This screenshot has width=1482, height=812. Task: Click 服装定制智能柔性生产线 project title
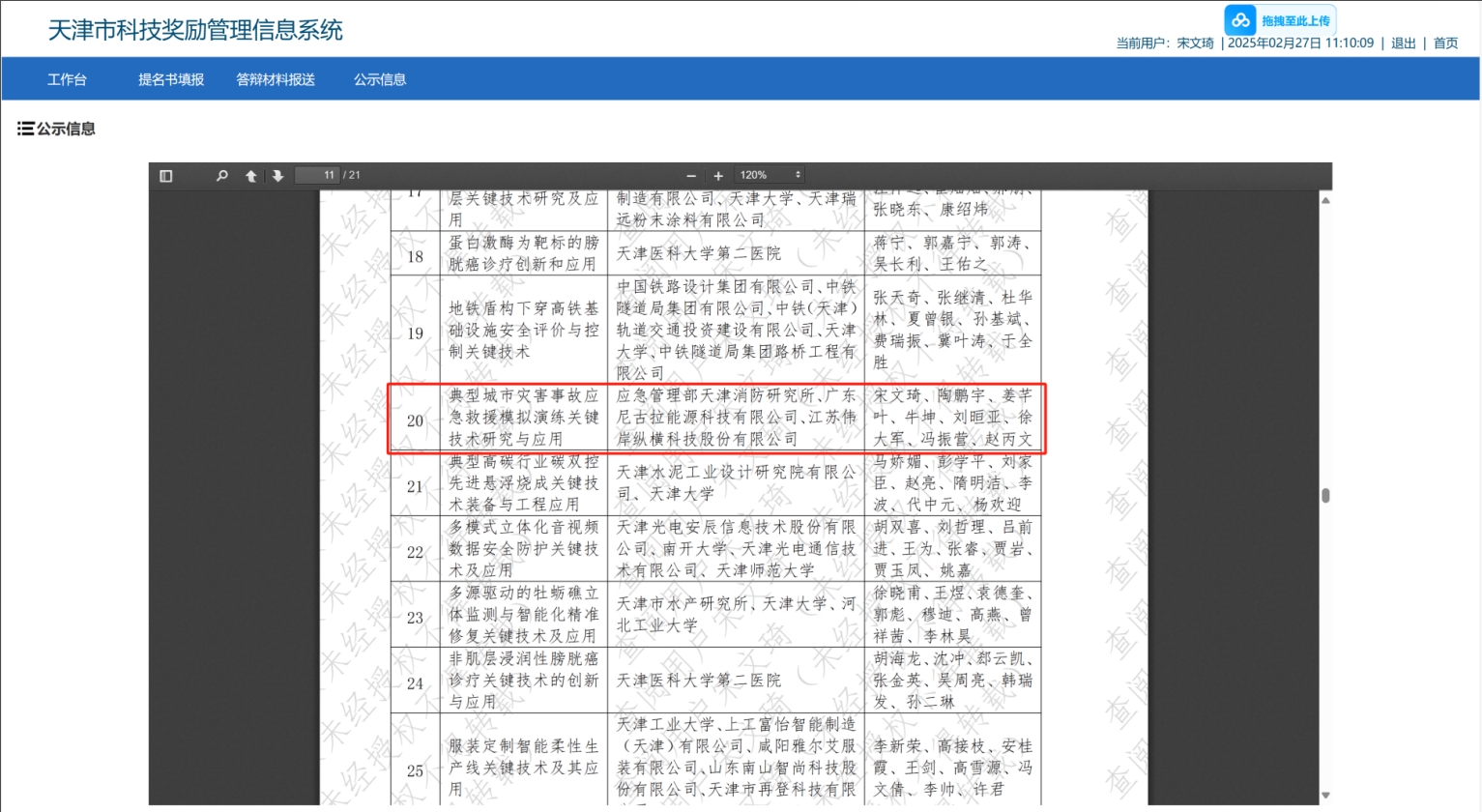coord(524,768)
